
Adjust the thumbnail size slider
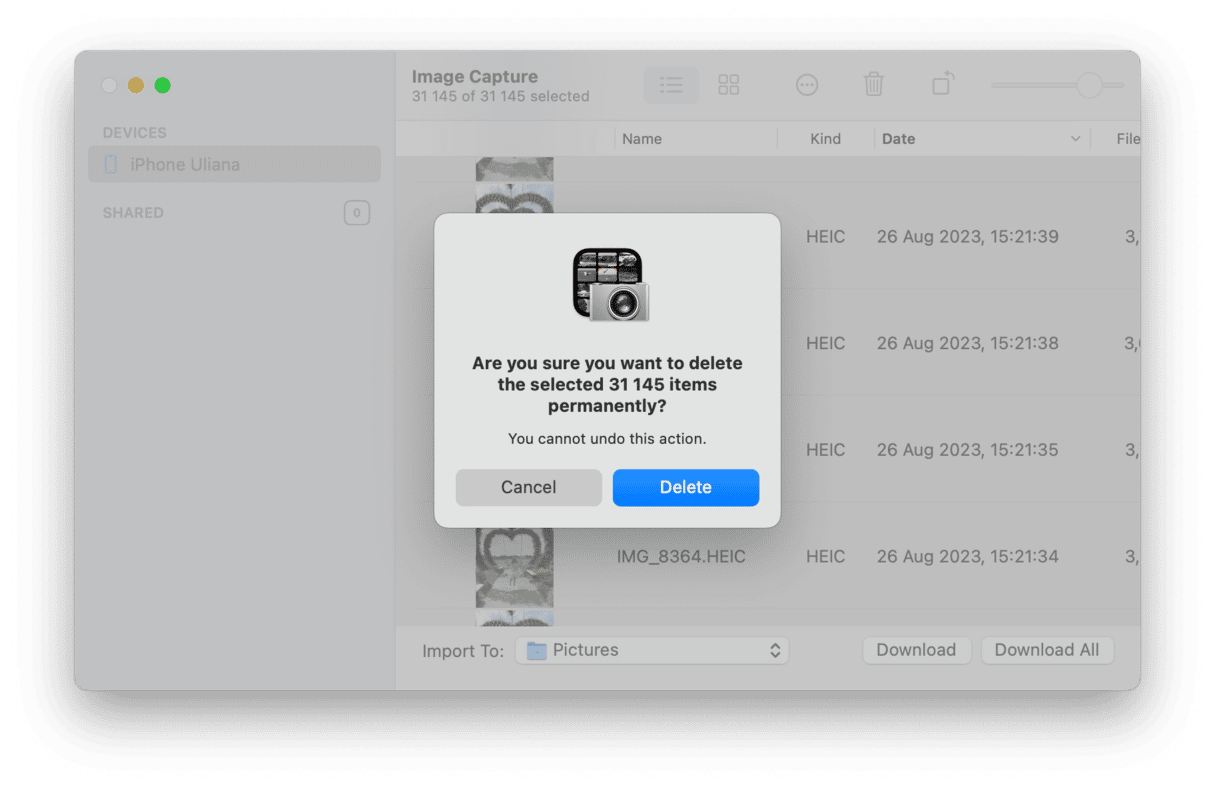click(x=1088, y=86)
